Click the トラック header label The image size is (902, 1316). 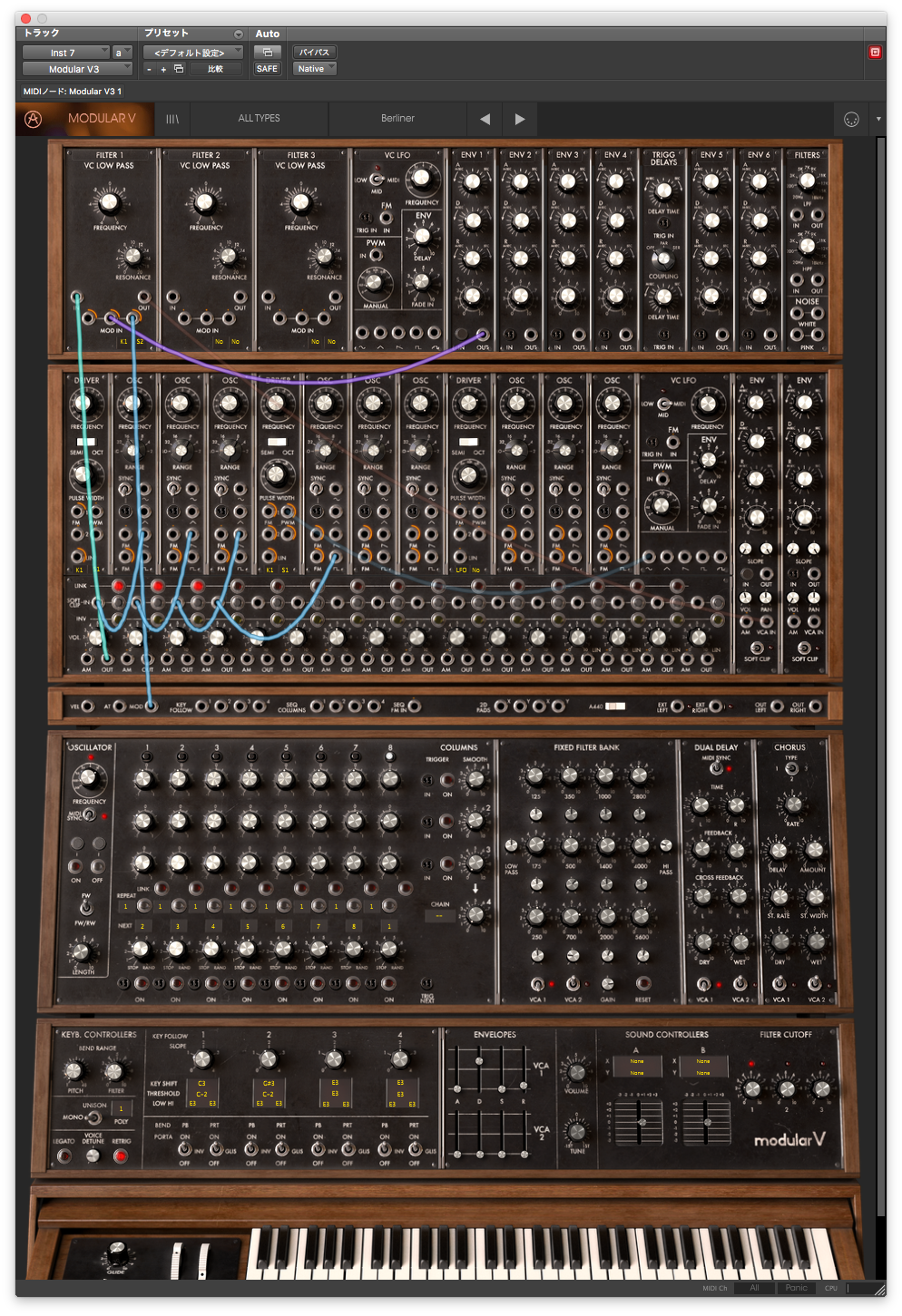[x=41, y=34]
